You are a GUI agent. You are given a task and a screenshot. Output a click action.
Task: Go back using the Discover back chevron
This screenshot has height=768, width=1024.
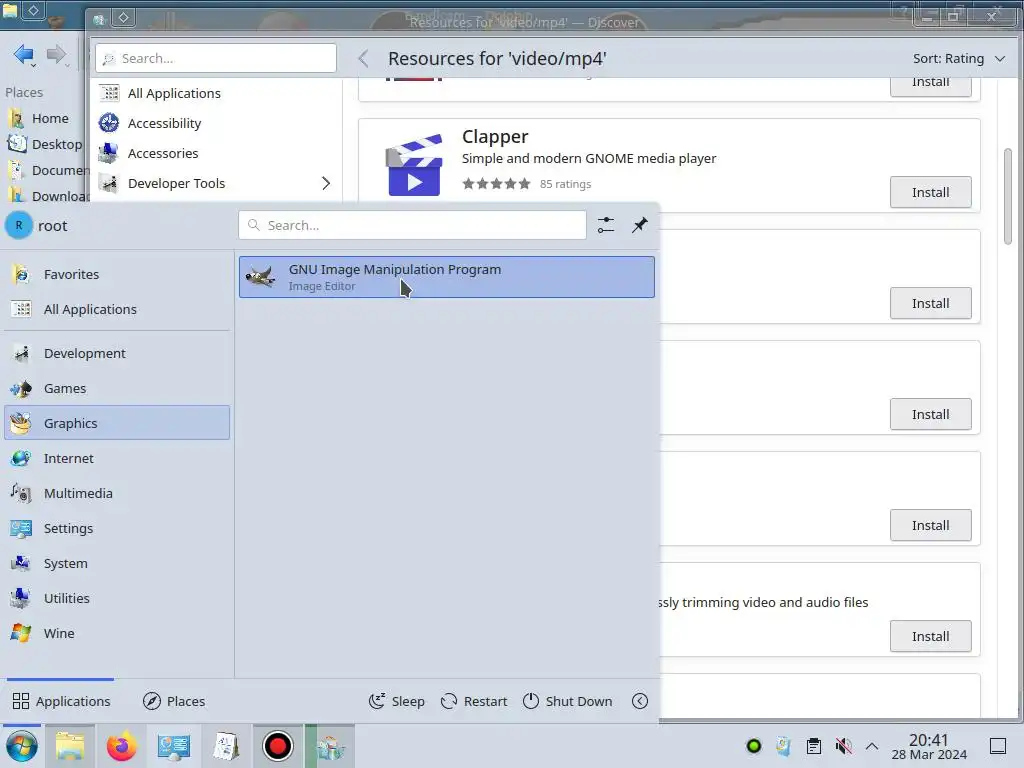(364, 58)
